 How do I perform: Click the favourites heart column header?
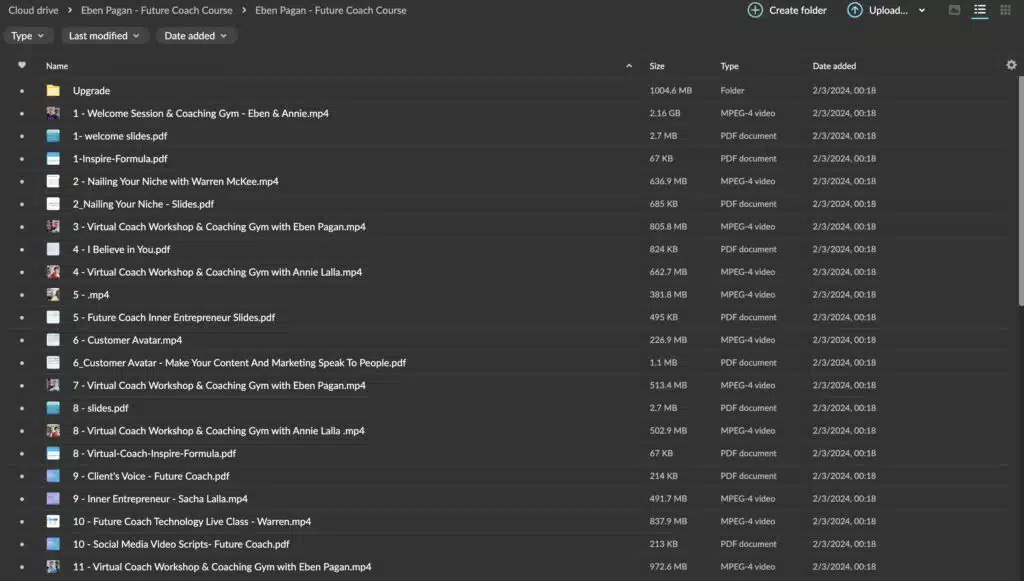(22, 65)
